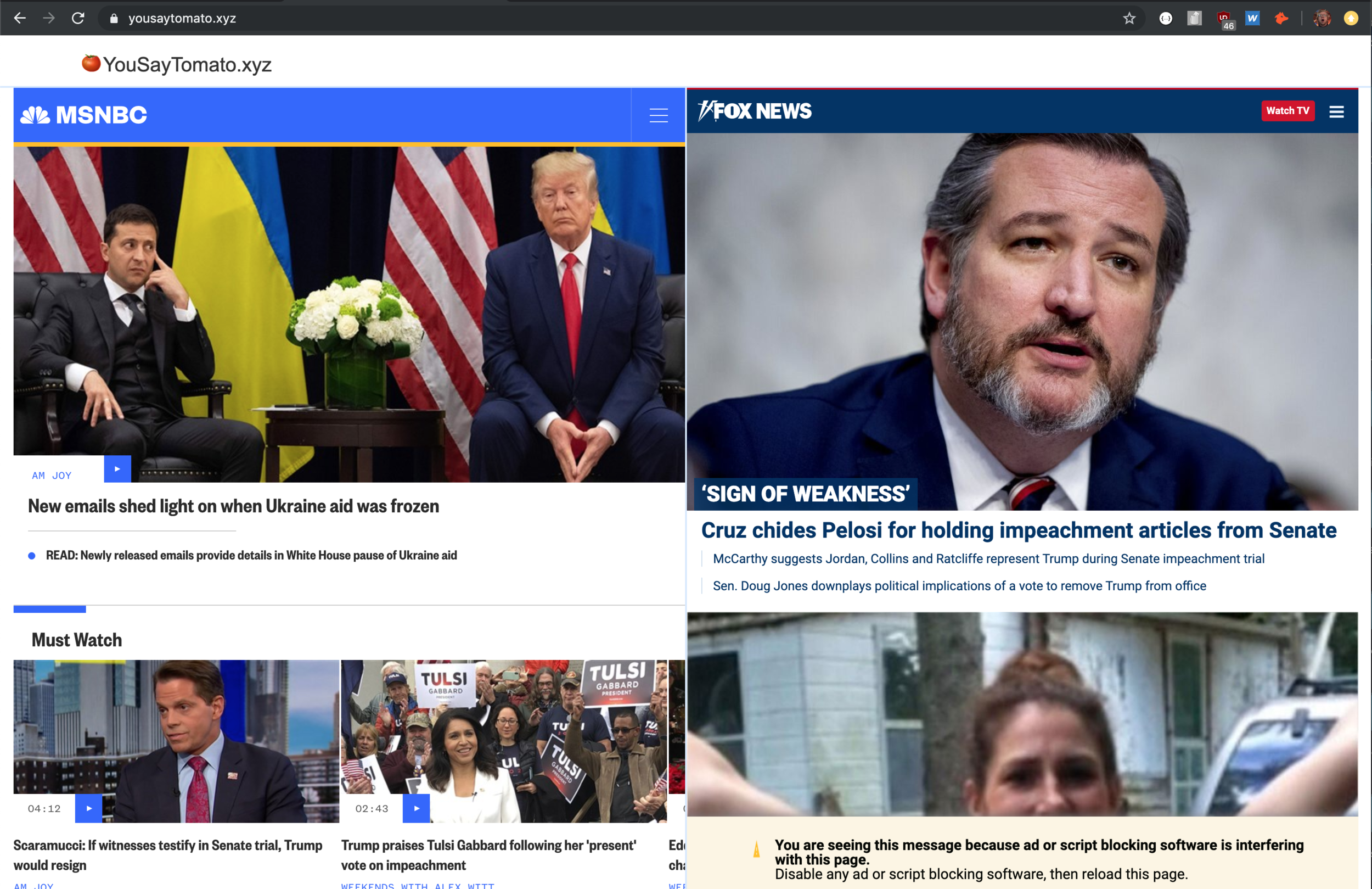Reload the page
Image resolution: width=1372 pixels, height=889 pixels.
[78, 19]
